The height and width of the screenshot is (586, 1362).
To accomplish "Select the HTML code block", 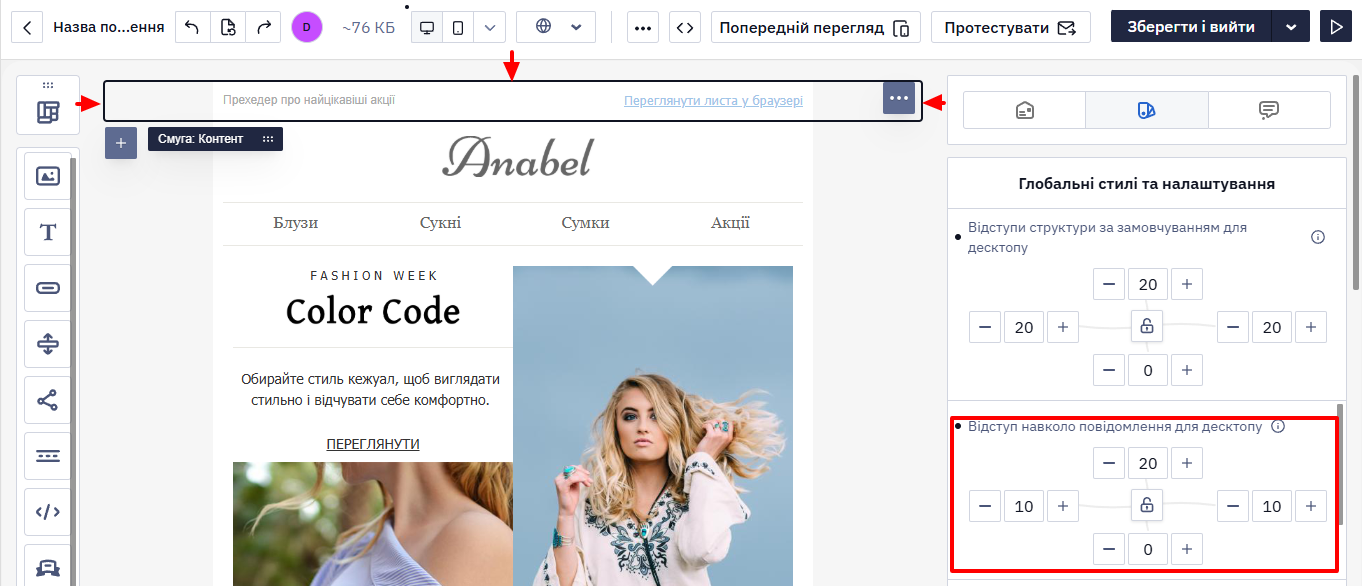I will [x=48, y=512].
